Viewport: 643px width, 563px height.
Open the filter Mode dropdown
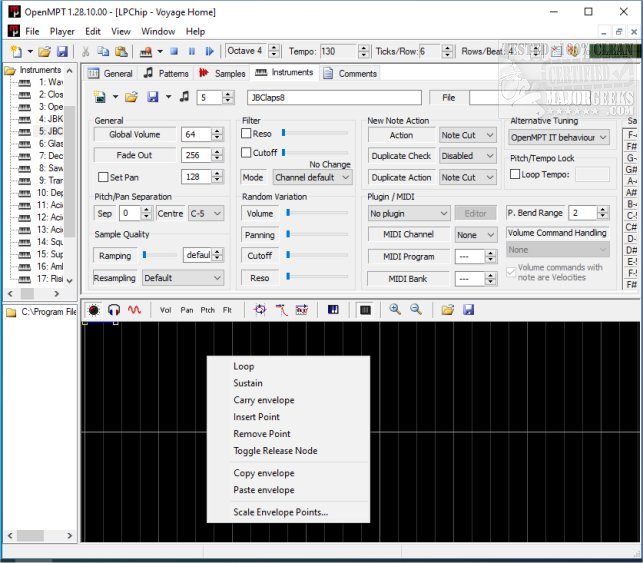click(312, 177)
